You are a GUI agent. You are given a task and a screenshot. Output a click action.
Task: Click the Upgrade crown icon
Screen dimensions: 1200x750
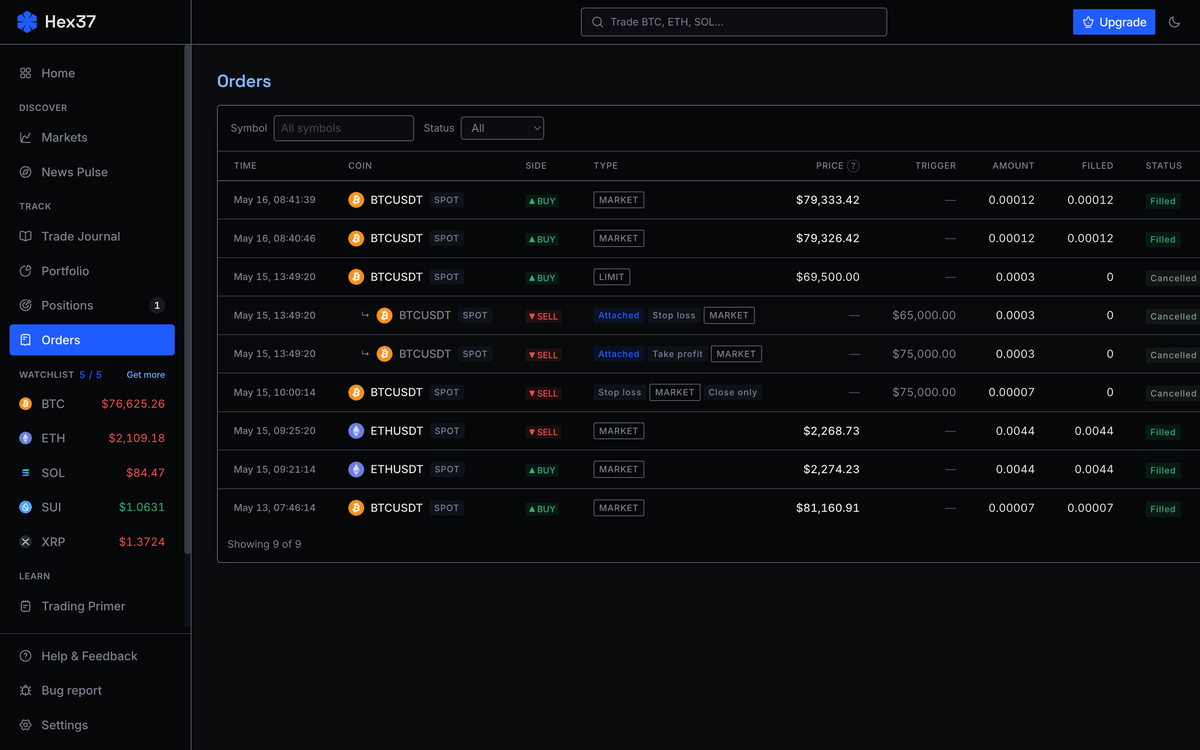point(1088,22)
